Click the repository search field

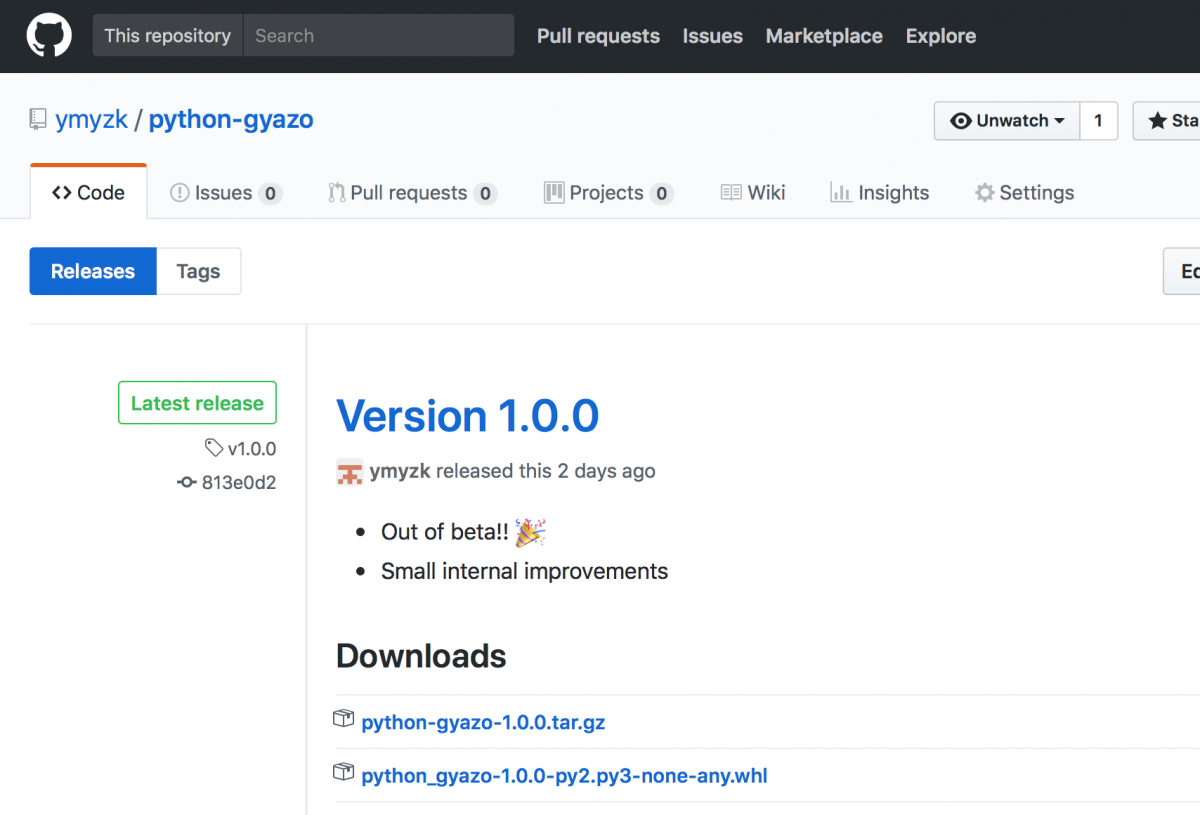point(380,35)
